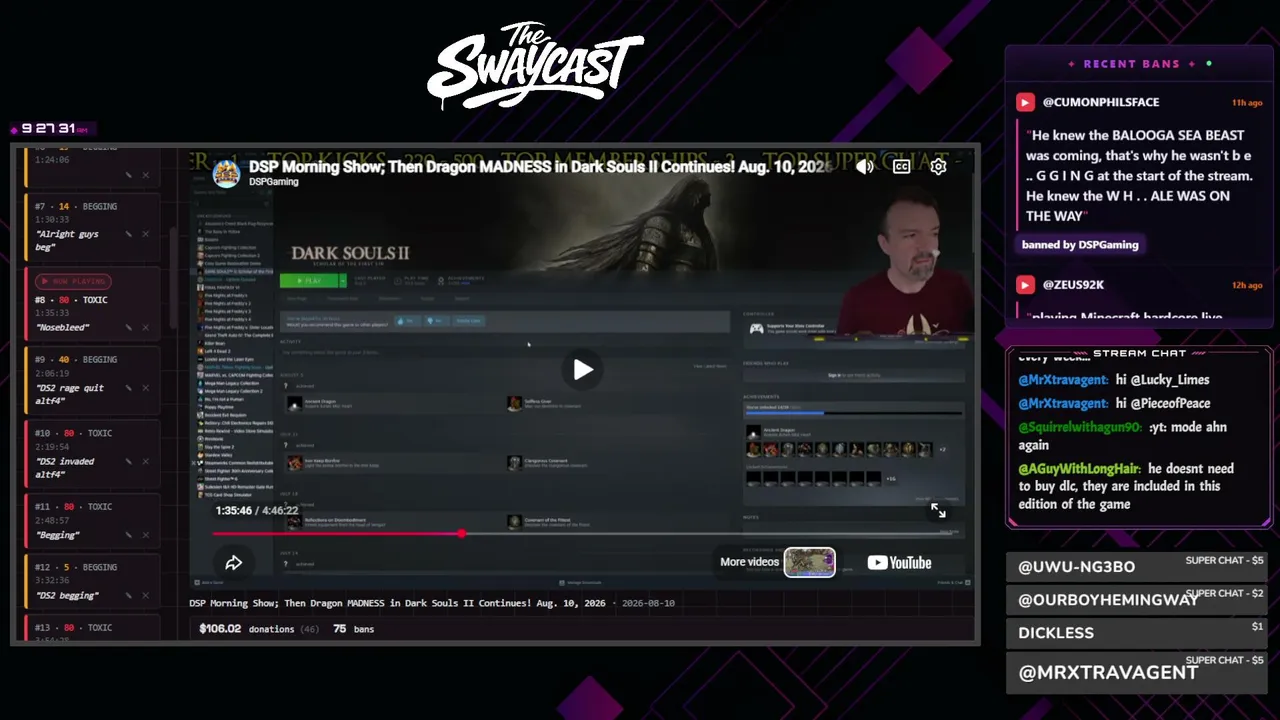Image resolution: width=1280 pixels, height=720 pixels.
Task: Click the RECENT BANS panel heading
Action: pos(1132,64)
